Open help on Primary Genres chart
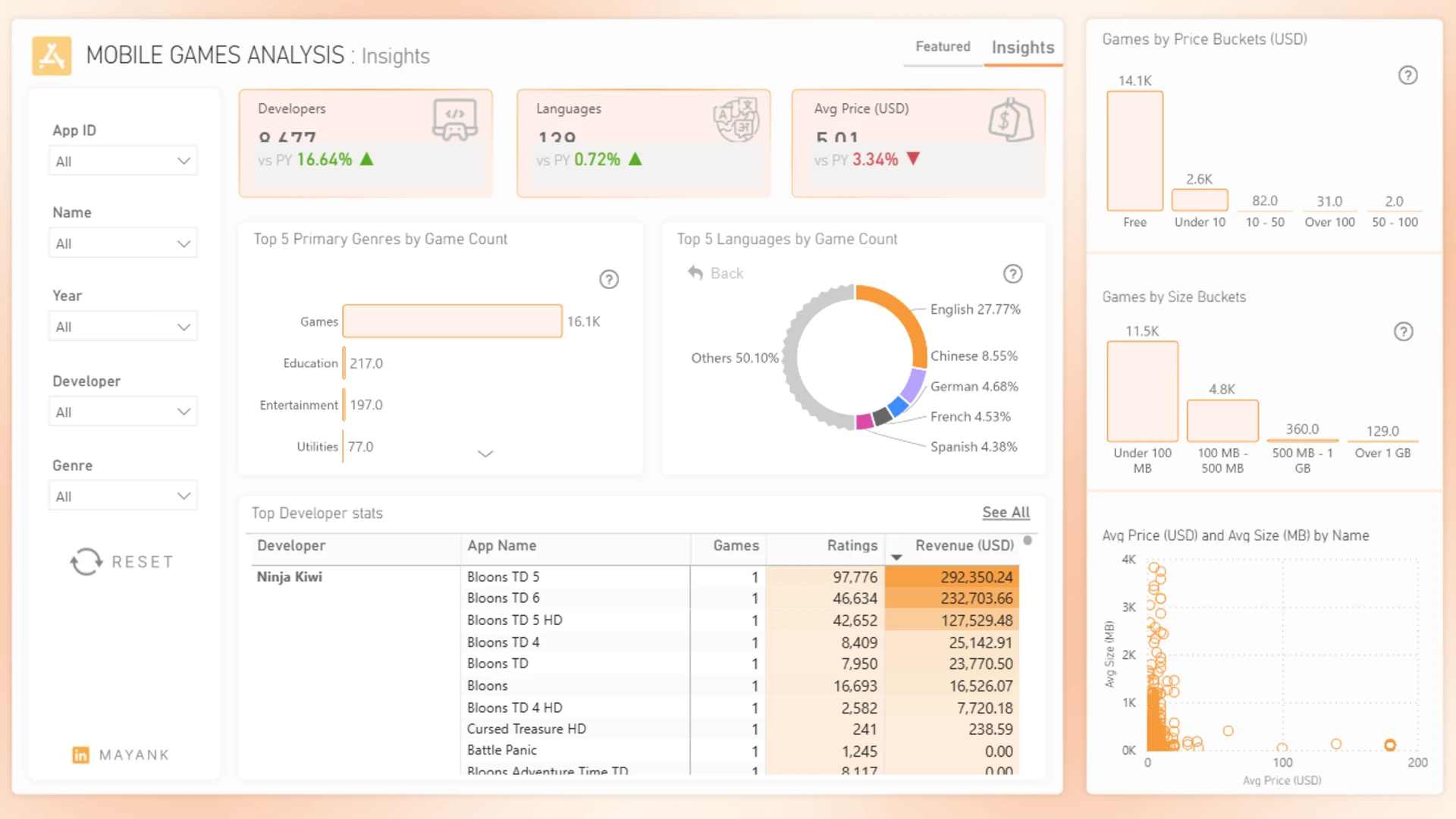This screenshot has width=1456, height=819. point(609,279)
